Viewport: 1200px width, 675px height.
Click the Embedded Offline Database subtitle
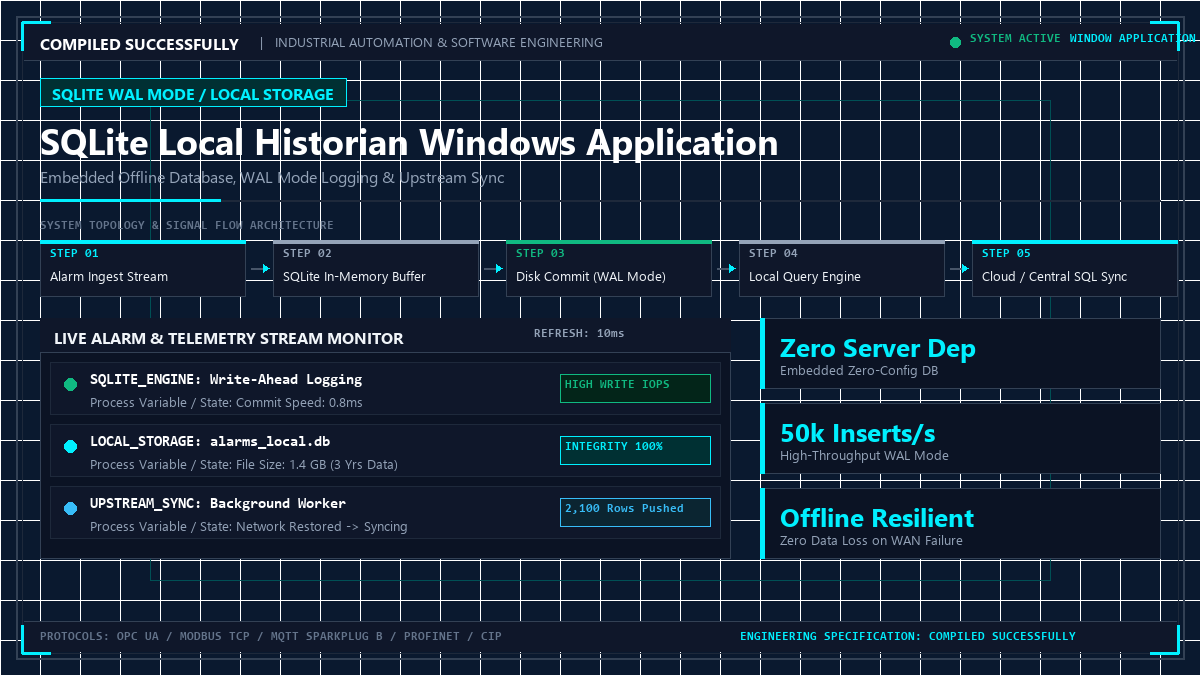pos(272,177)
